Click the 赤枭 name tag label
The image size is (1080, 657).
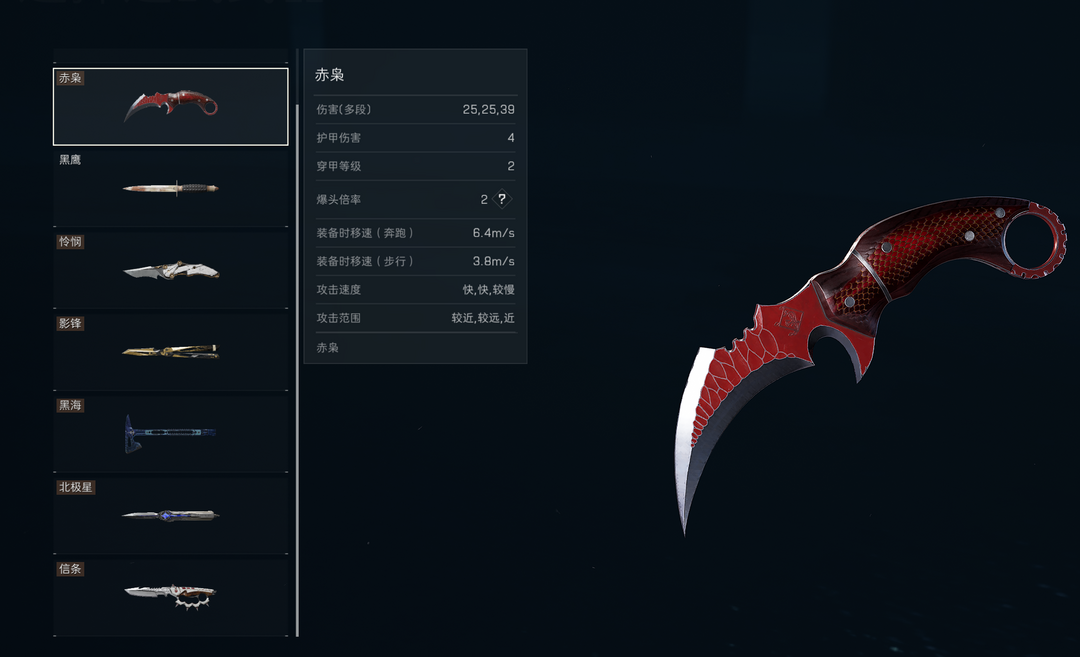coord(70,78)
